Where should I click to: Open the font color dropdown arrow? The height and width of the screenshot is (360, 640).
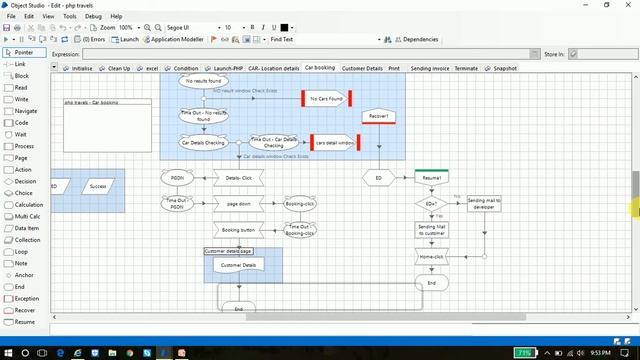(292, 28)
